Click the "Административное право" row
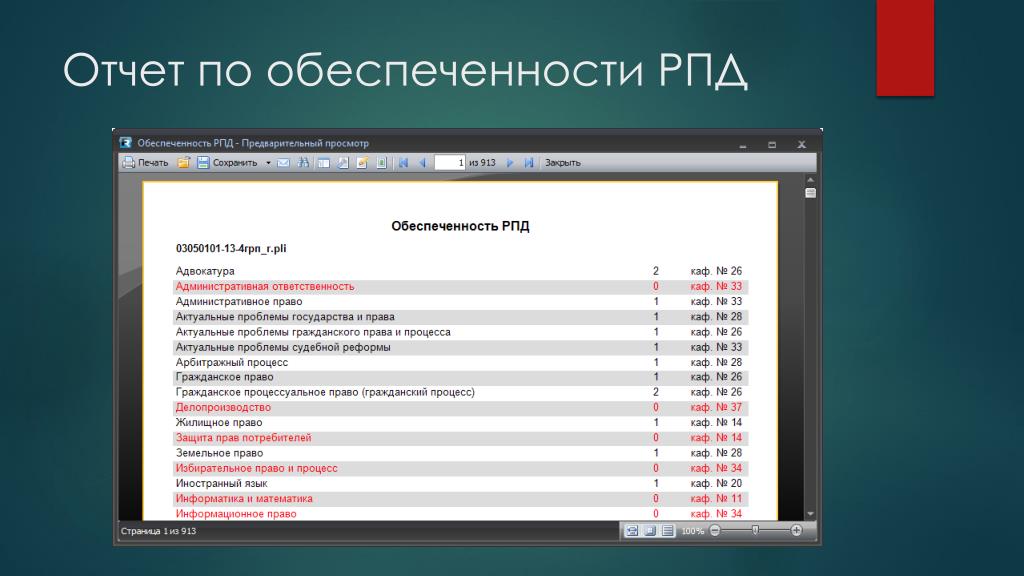Screen dimensions: 1024x576 pos(460,302)
